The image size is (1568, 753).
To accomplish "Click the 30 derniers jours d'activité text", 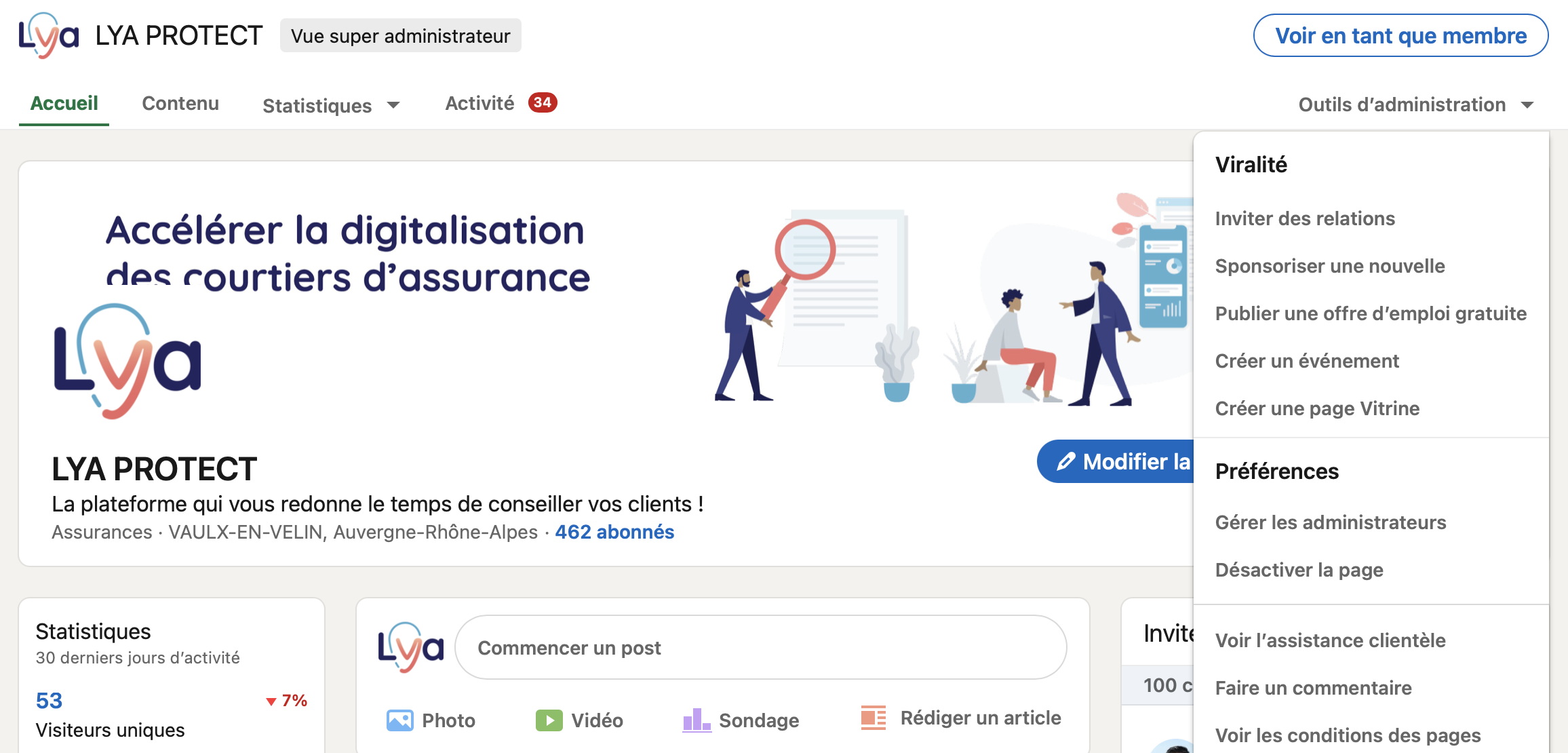I will coord(138,657).
